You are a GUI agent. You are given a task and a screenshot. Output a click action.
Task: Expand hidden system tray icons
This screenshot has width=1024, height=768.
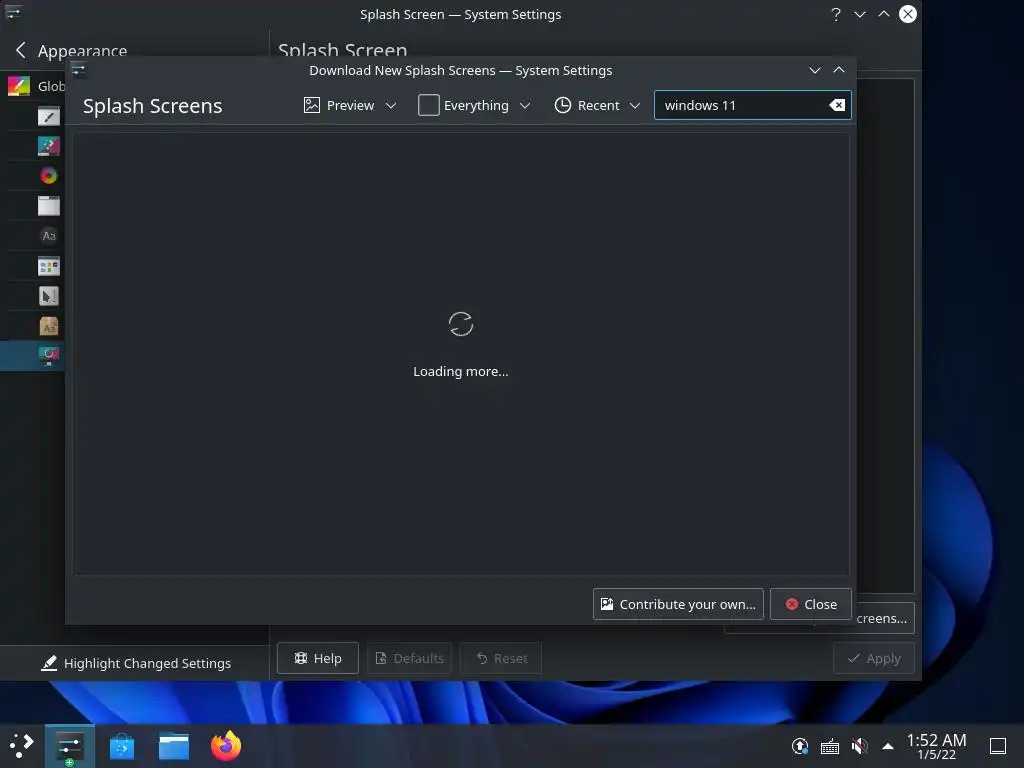click(x=888, y=746)
